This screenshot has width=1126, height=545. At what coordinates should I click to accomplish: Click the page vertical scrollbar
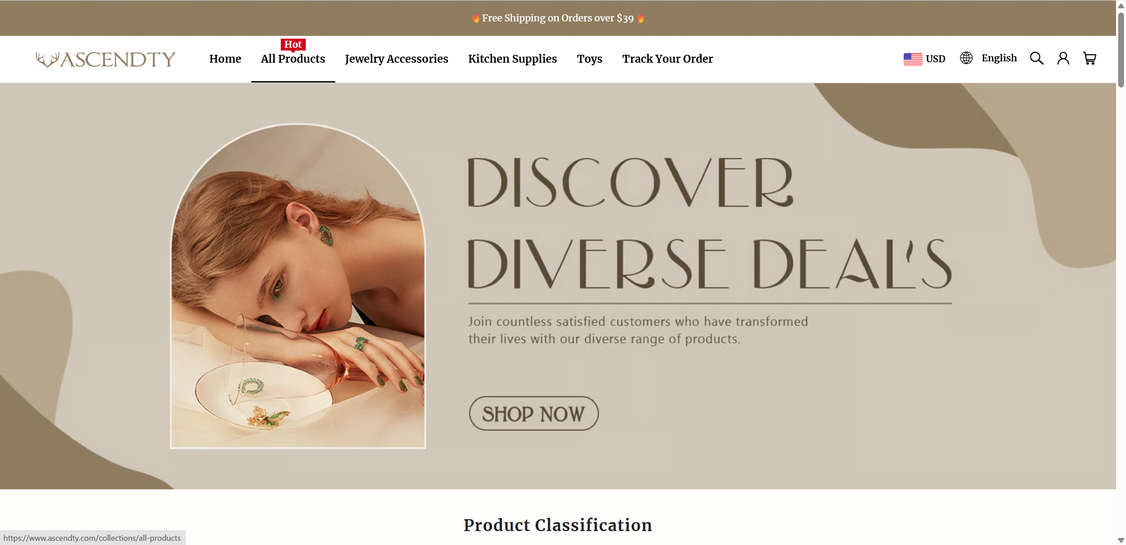tap(1121, 273)
